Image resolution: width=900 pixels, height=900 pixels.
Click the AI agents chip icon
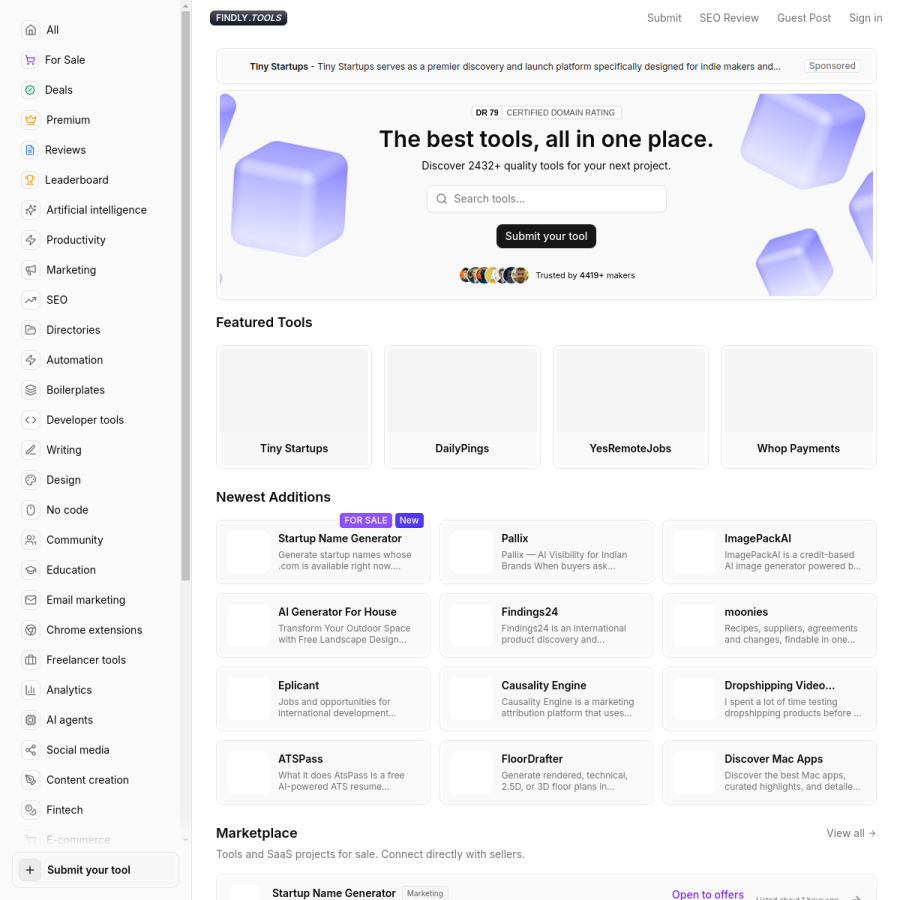tap(31, 720)
